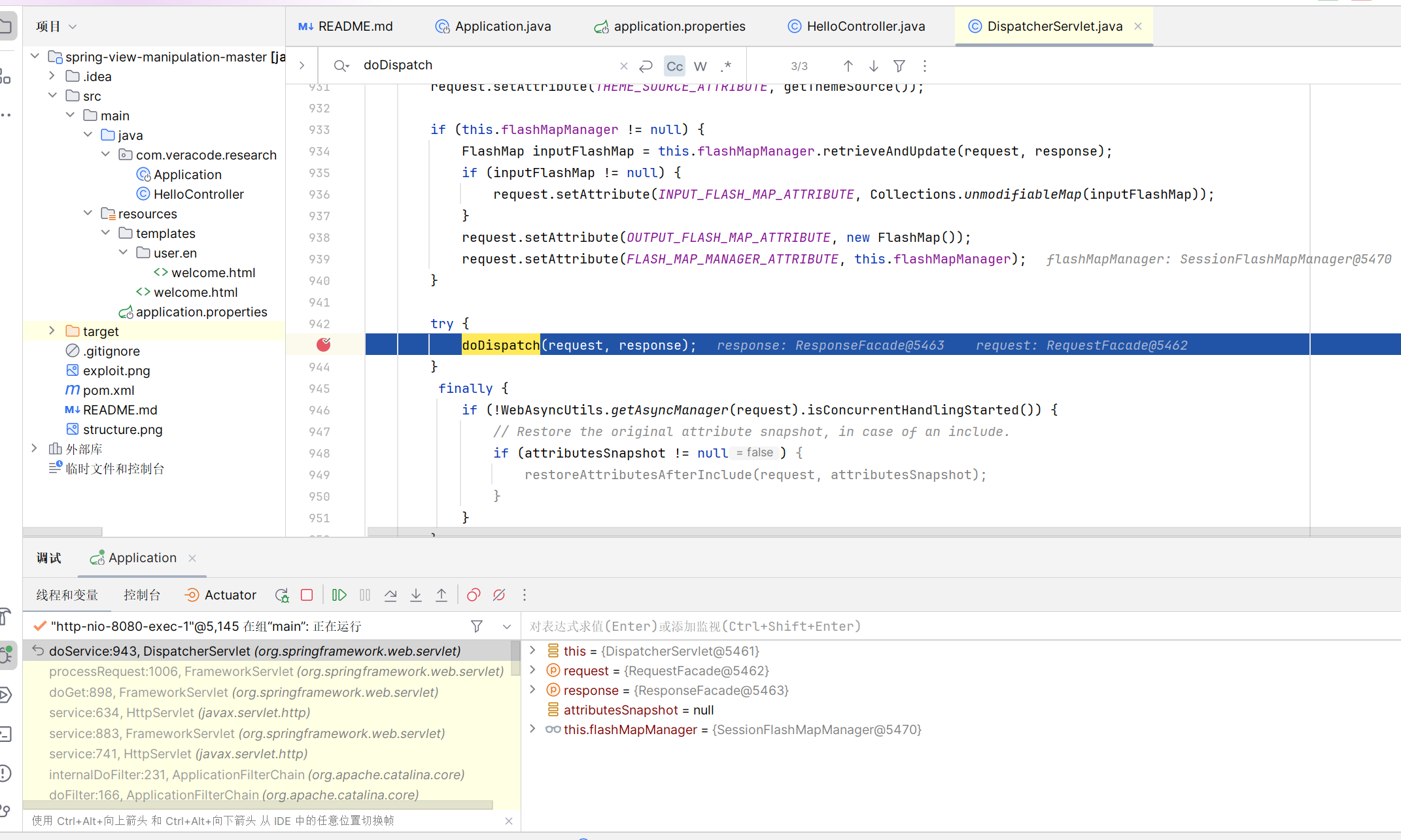Select HelloController class in tree
Image resolution: width=1401 pixels, height=840 pixels.
[x=190, y=194]
